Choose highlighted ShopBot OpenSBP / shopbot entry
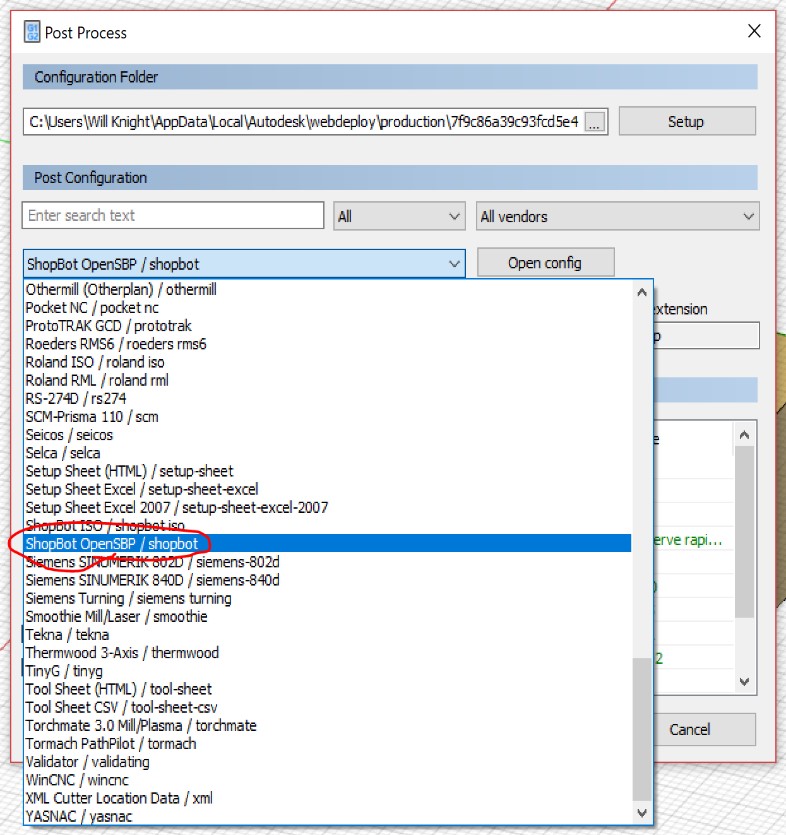The width and height of the screenshot is (786, 835). [328, 543]
